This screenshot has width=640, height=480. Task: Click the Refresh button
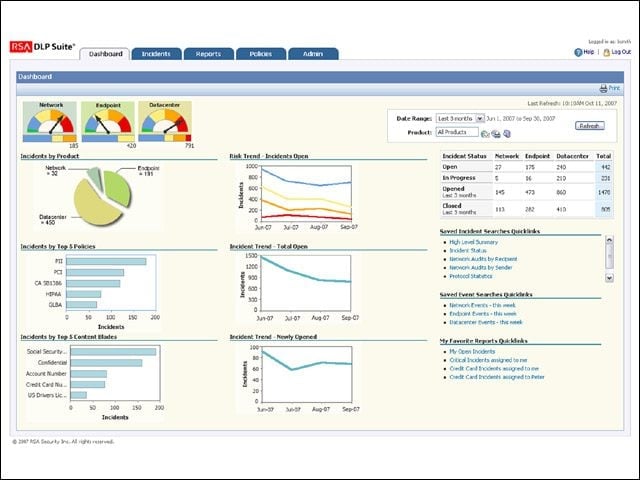pyautogui.click(x=589, y=126)
